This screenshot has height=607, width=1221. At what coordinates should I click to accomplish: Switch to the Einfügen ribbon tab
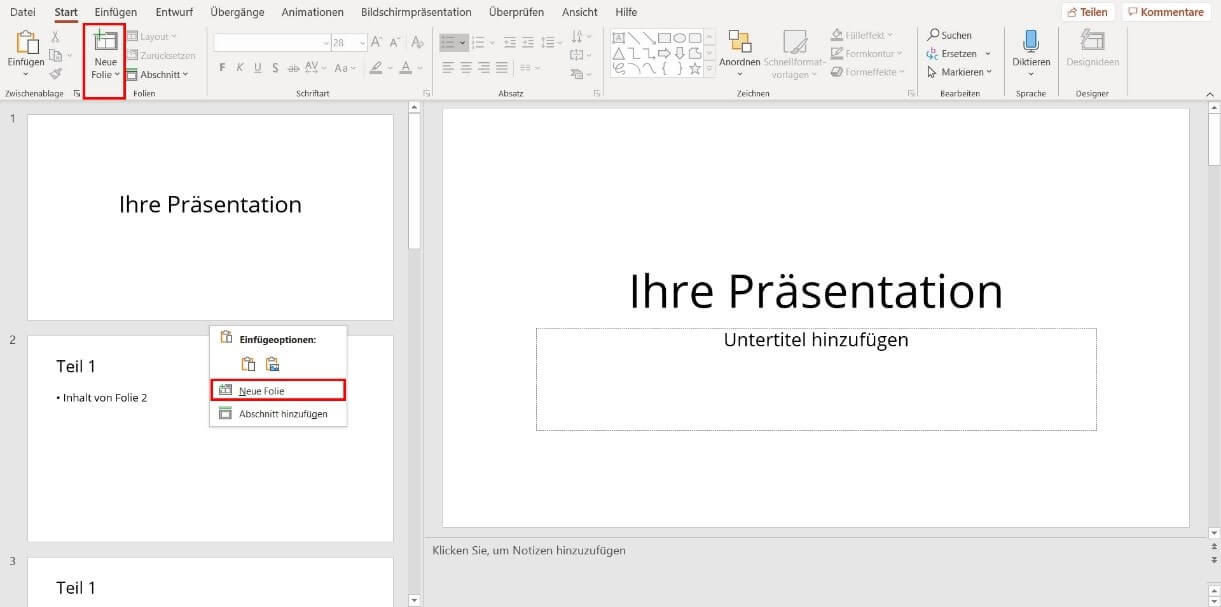click(x=116, y=12)
